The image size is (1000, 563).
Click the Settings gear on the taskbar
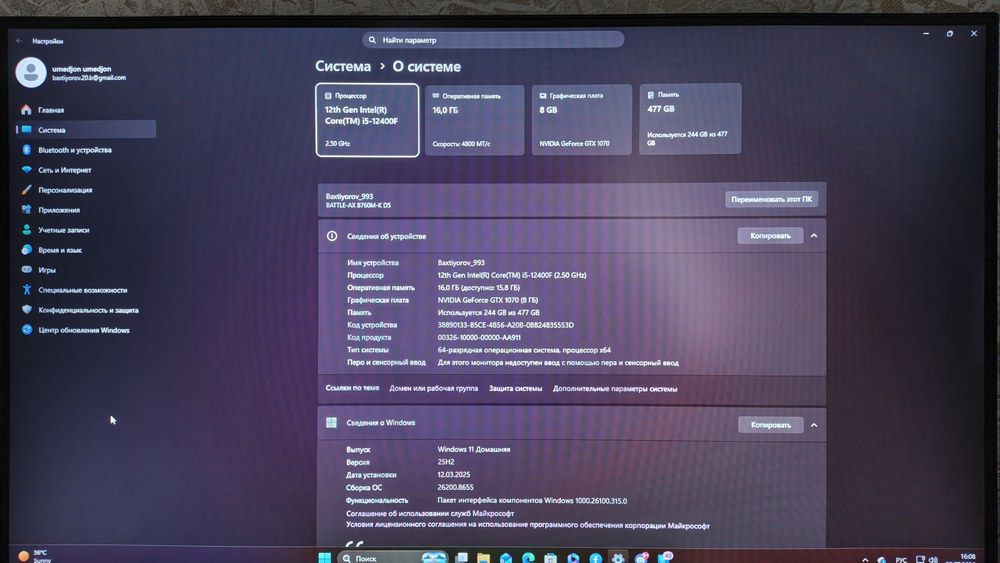click(617, 559)
